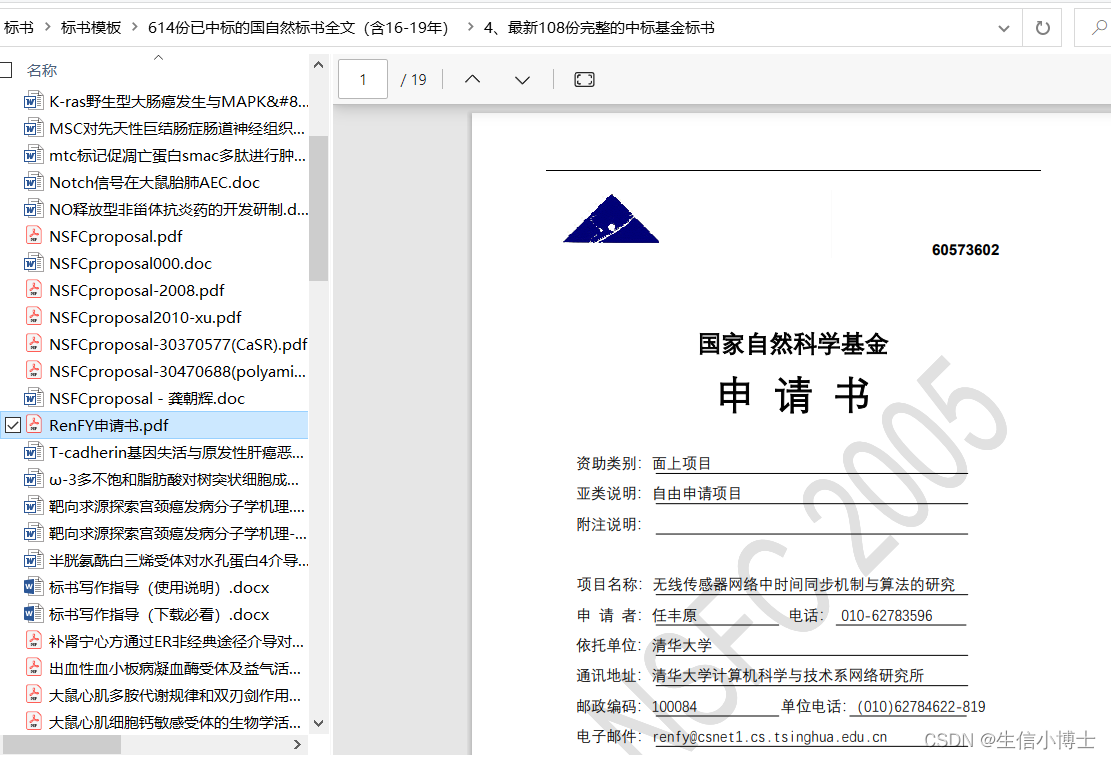Select the file NSFCproposal-2008.pdf
1111x759 pixels.
coord(137,291)
